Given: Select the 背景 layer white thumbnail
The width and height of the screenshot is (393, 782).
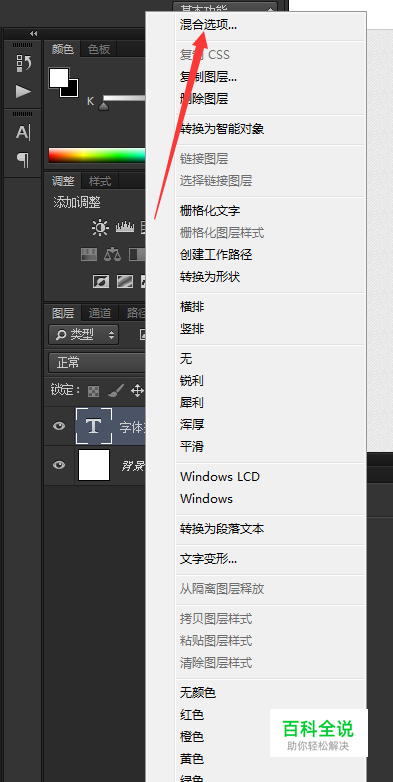Looking at the screenshot, I should 94,465.
